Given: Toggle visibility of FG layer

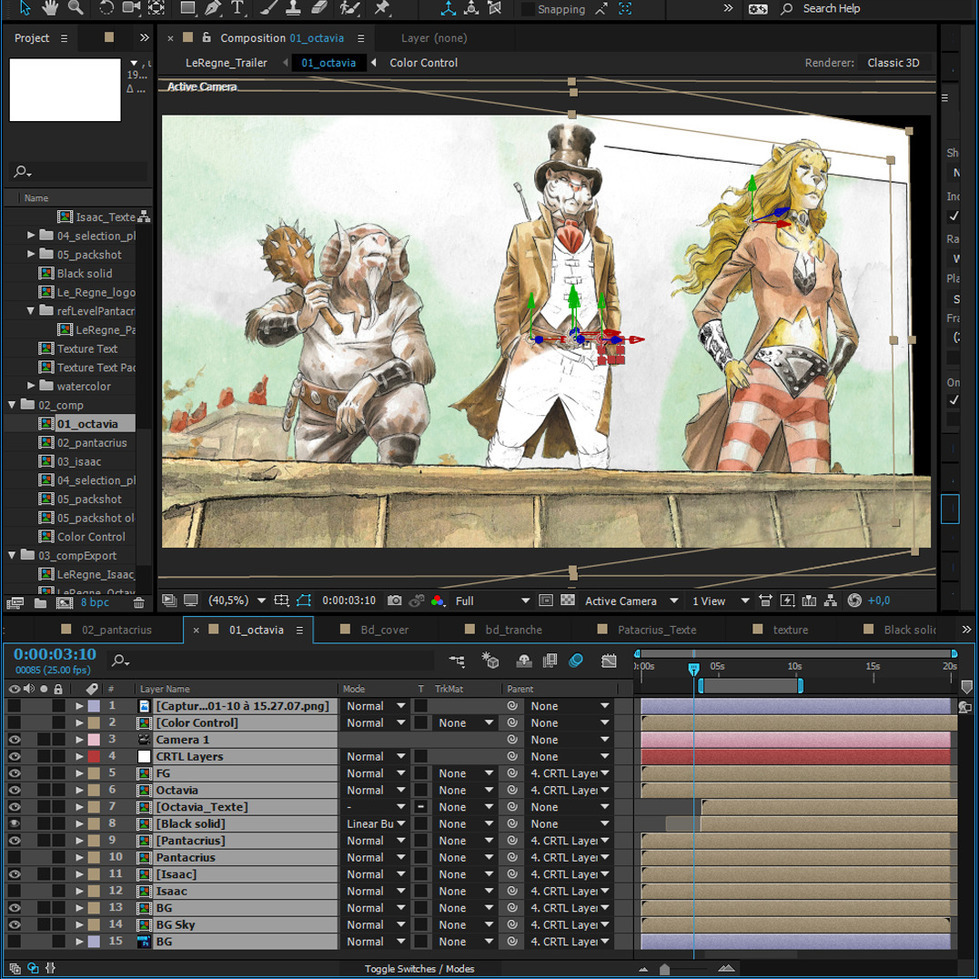Looking at the screenshot, I should tap(14, 774).
